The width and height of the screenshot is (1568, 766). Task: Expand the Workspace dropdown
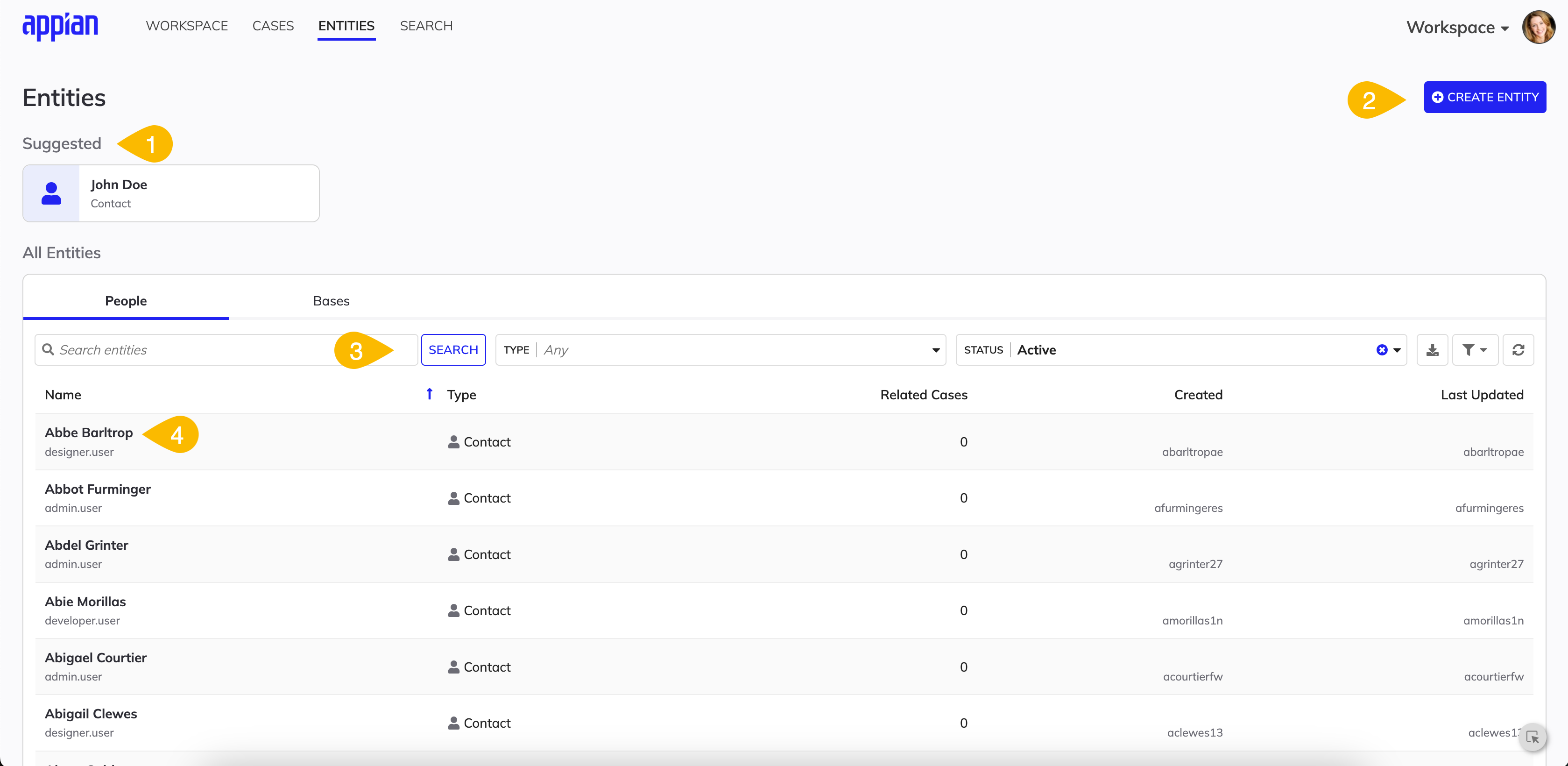[x=1457, y=28]
